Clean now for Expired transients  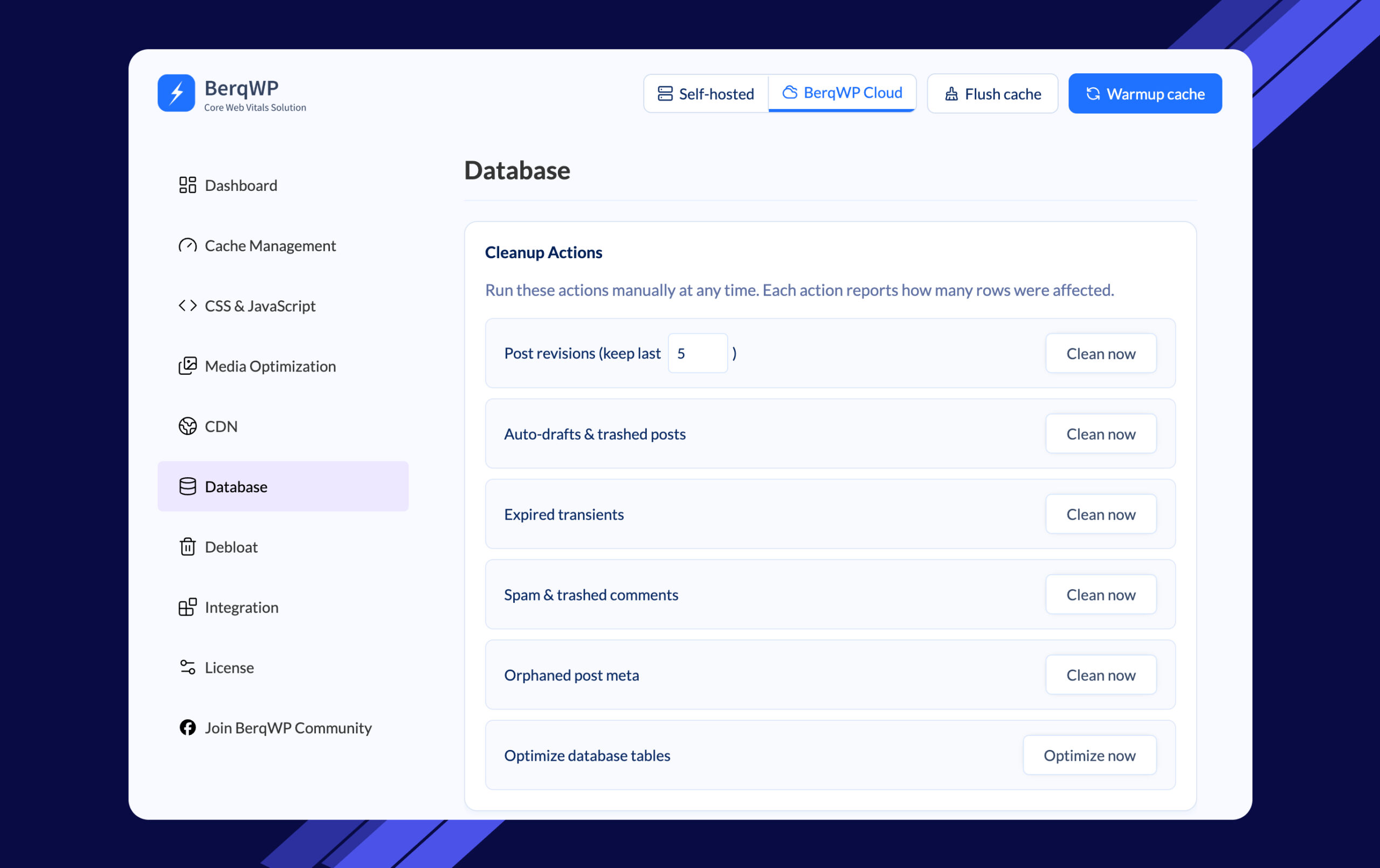(1100, 514)
